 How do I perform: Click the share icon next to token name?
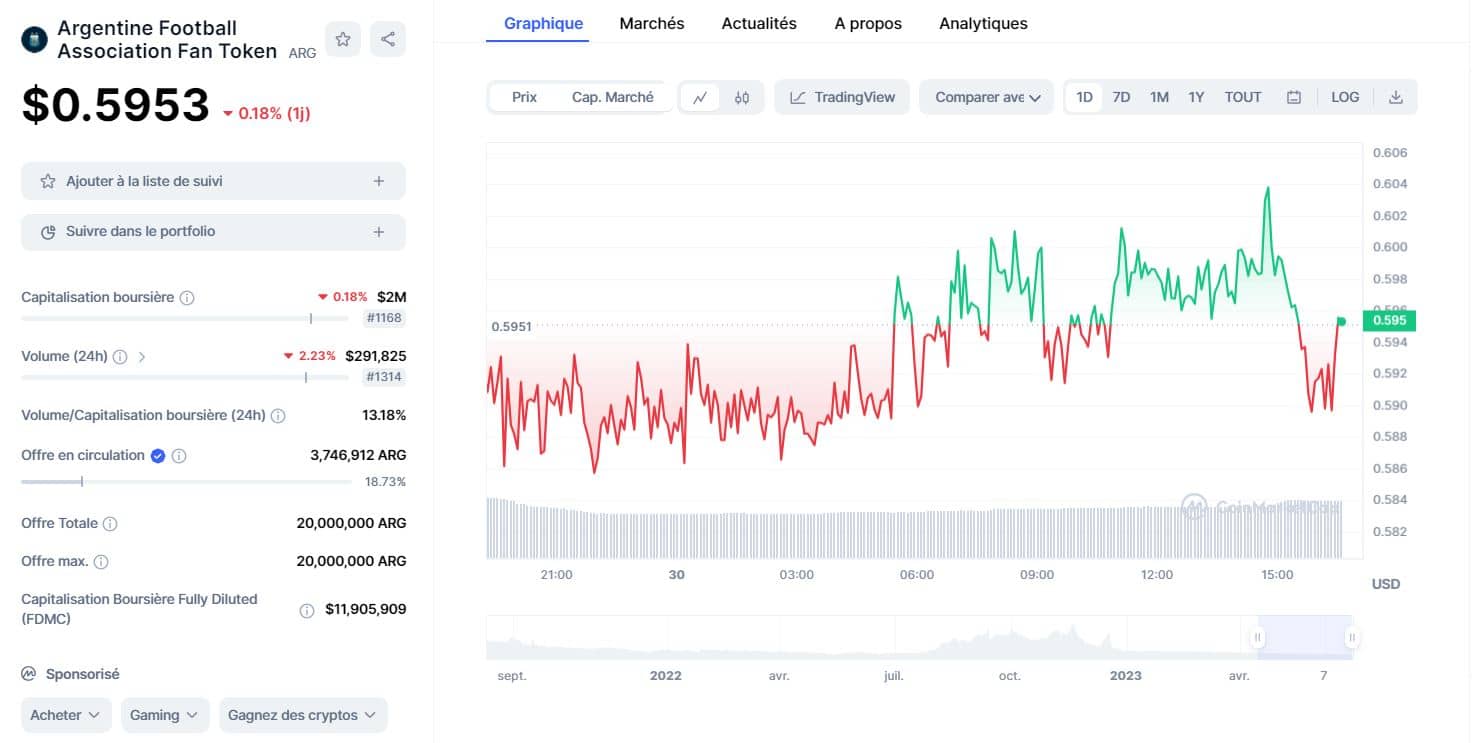(388, 39)
